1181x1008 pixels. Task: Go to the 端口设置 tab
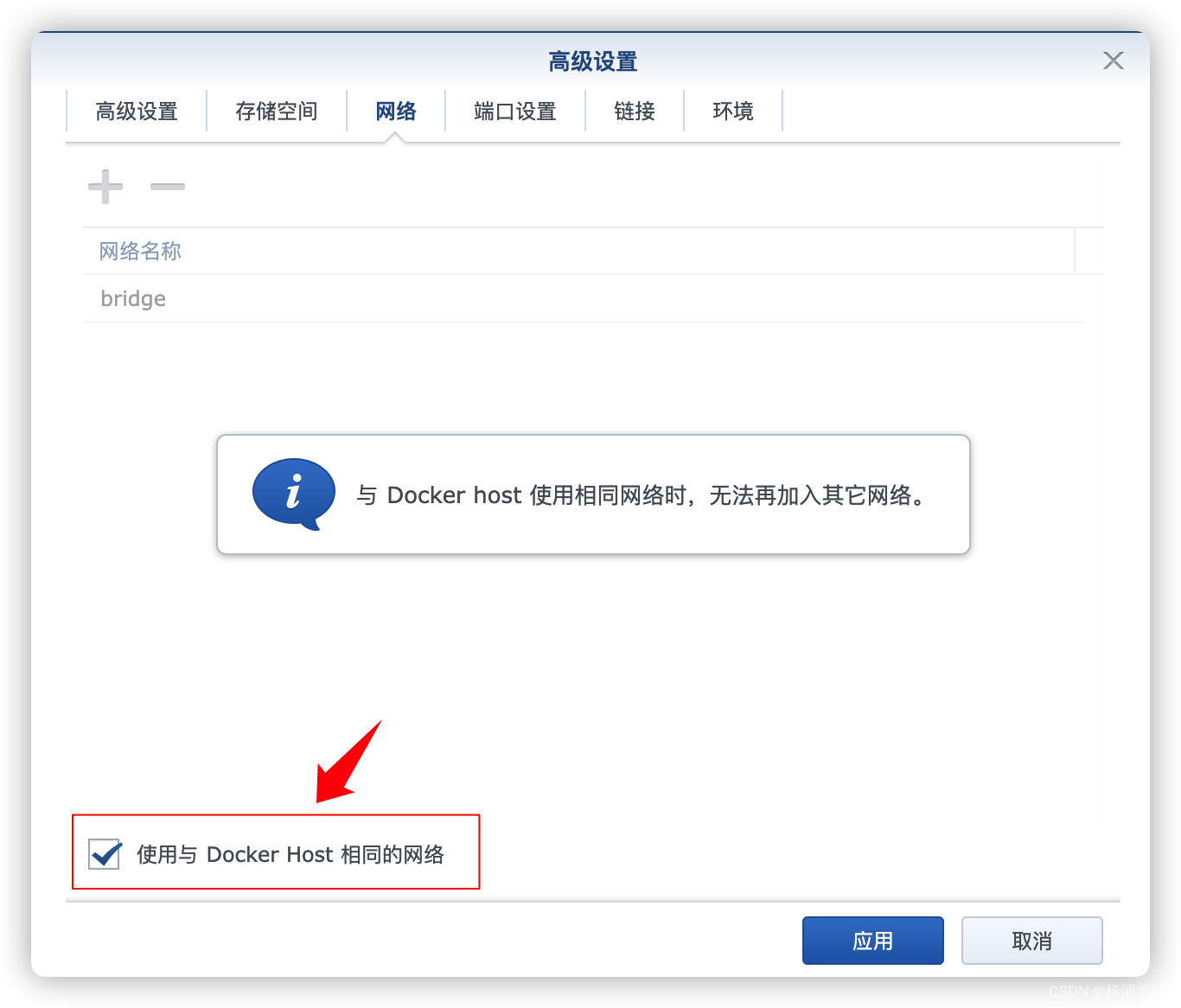(x=515, y=112)
